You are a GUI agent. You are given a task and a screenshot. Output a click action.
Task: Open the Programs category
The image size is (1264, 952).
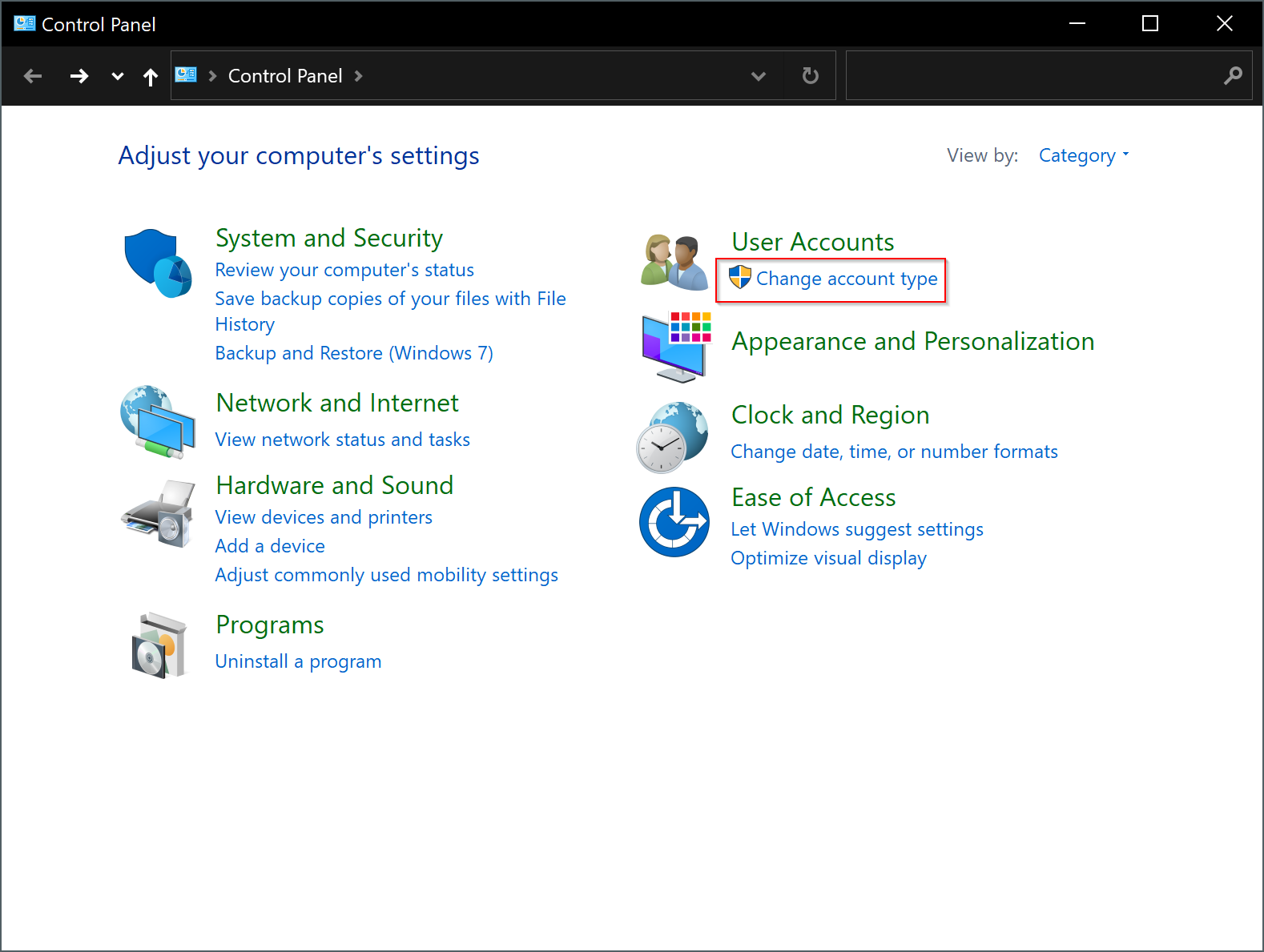pyautogui.click(x=270, y=625)
